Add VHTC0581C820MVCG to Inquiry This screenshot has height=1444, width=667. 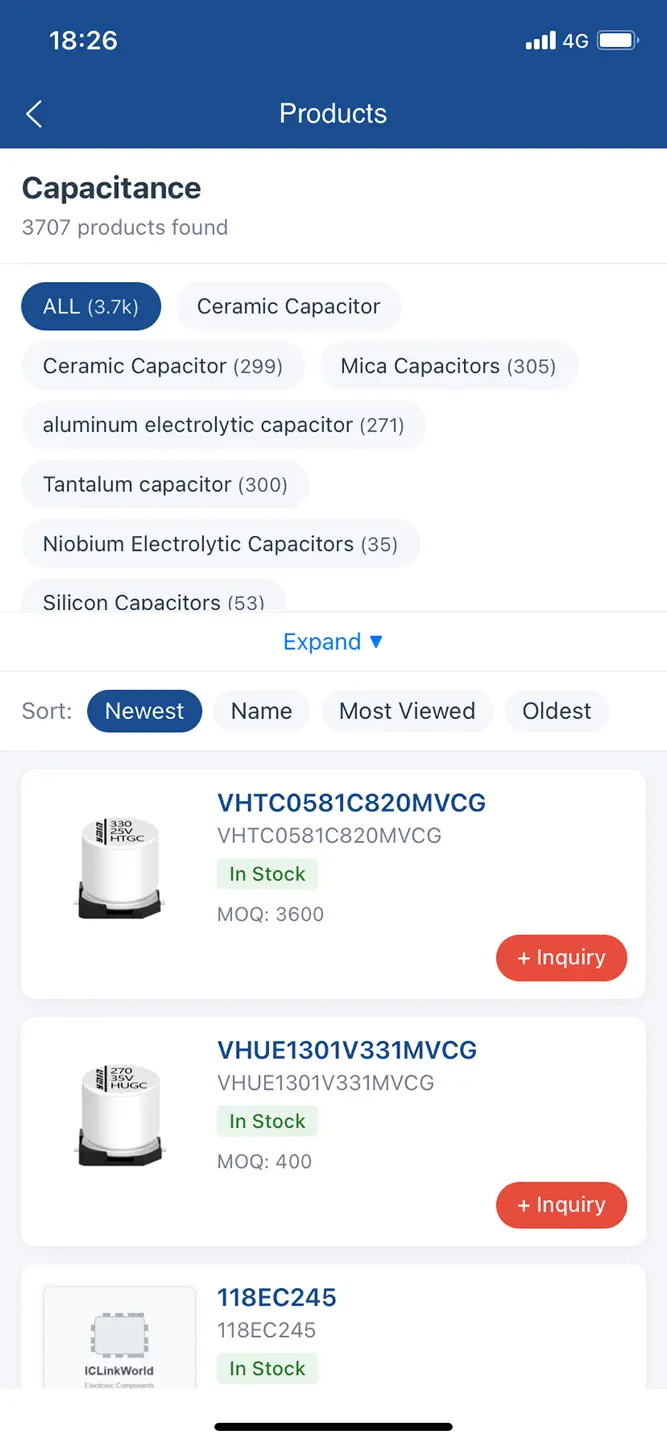pos(561,958)
